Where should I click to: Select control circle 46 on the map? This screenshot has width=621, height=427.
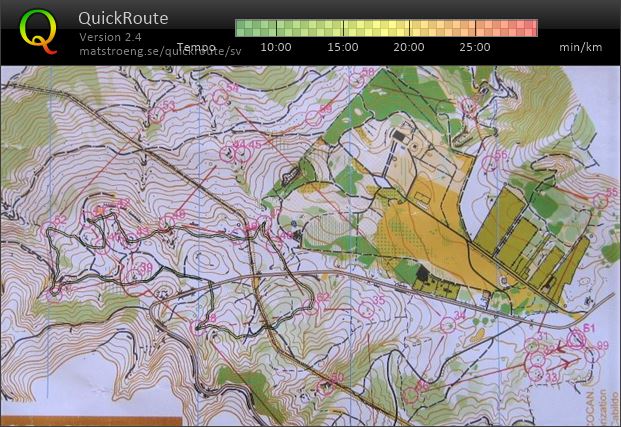(x=167, y=223)
